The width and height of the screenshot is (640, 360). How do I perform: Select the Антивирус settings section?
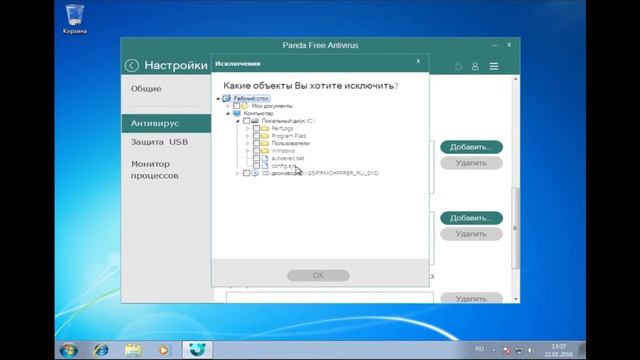coord(166,123)
